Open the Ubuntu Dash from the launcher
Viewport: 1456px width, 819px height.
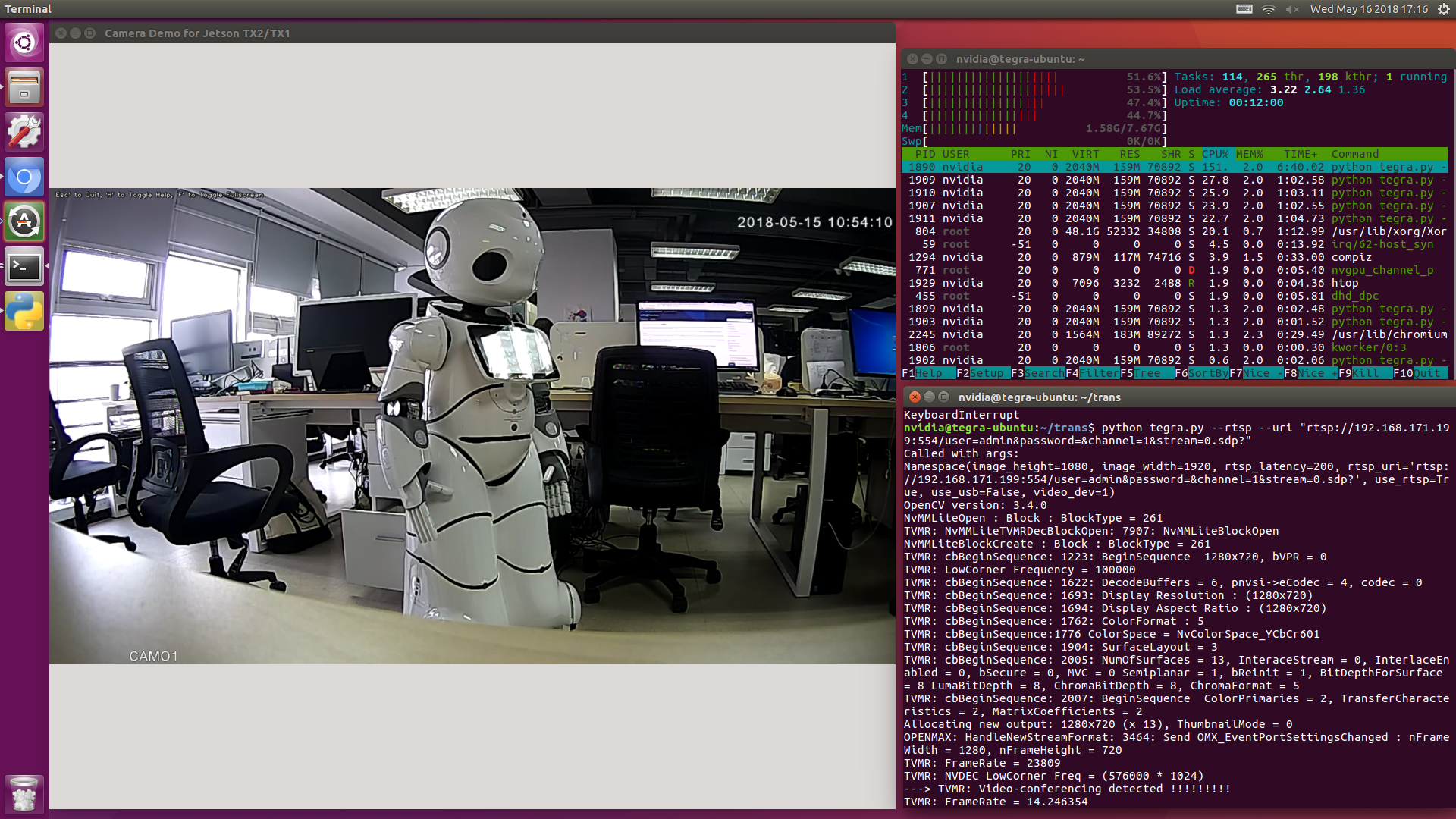(24, 42)
